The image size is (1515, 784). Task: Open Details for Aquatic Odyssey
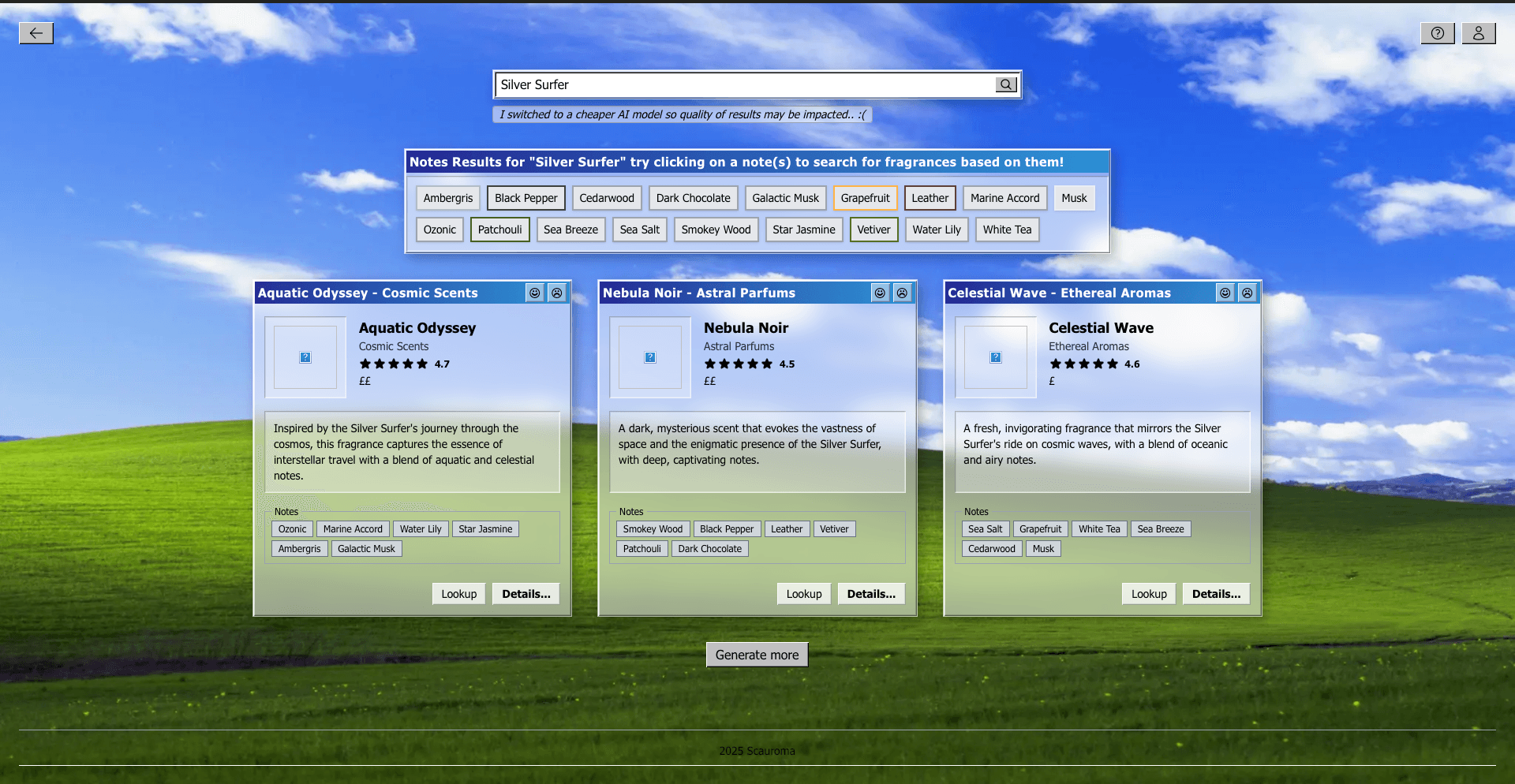click(526, 594)
